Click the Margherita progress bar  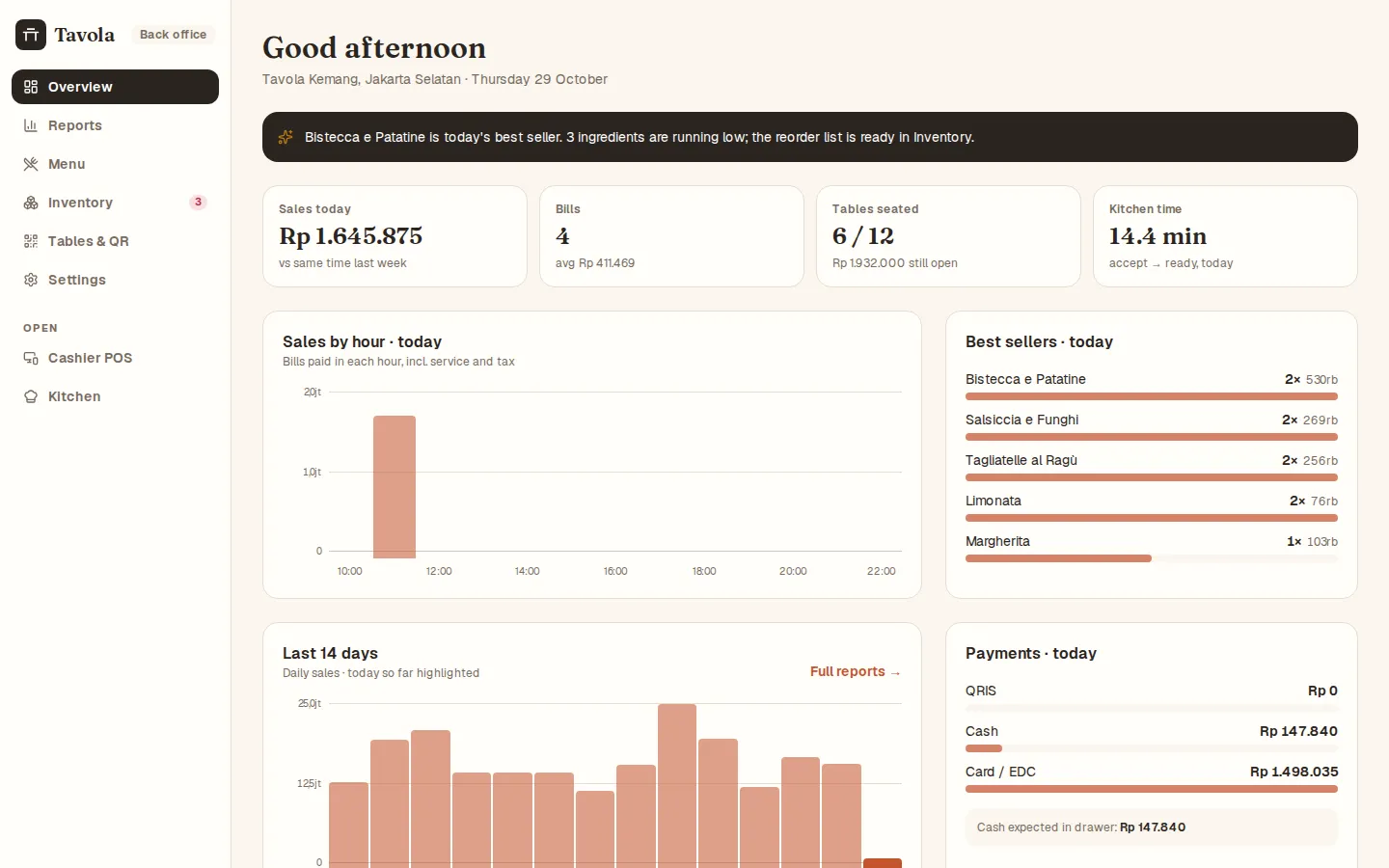1152,558
